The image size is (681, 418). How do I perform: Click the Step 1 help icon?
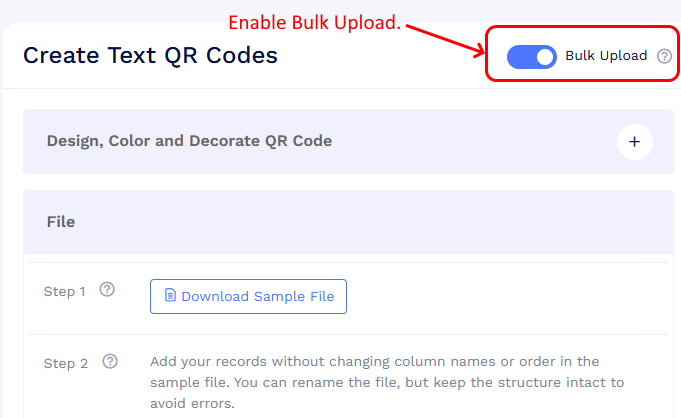coord(107,289)
